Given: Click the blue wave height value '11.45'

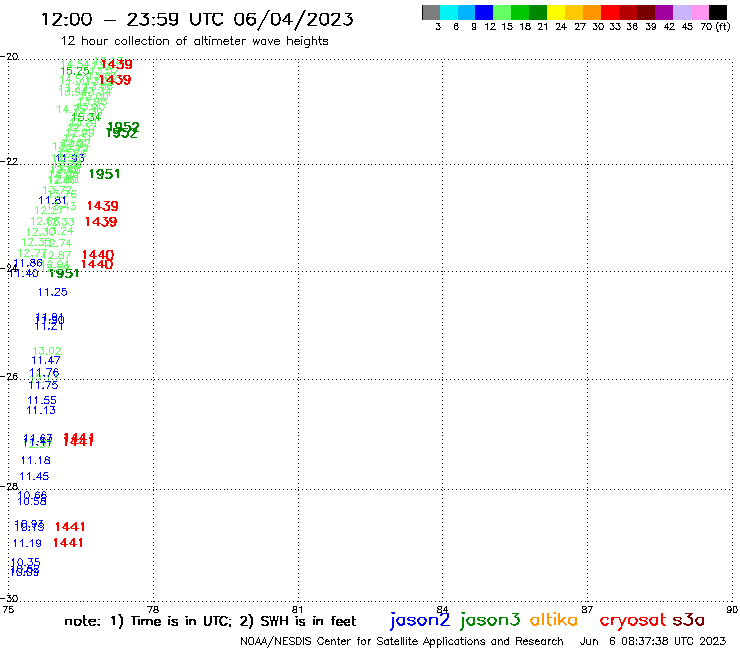Looking at the screenshot, I should (x=34, y=476).
